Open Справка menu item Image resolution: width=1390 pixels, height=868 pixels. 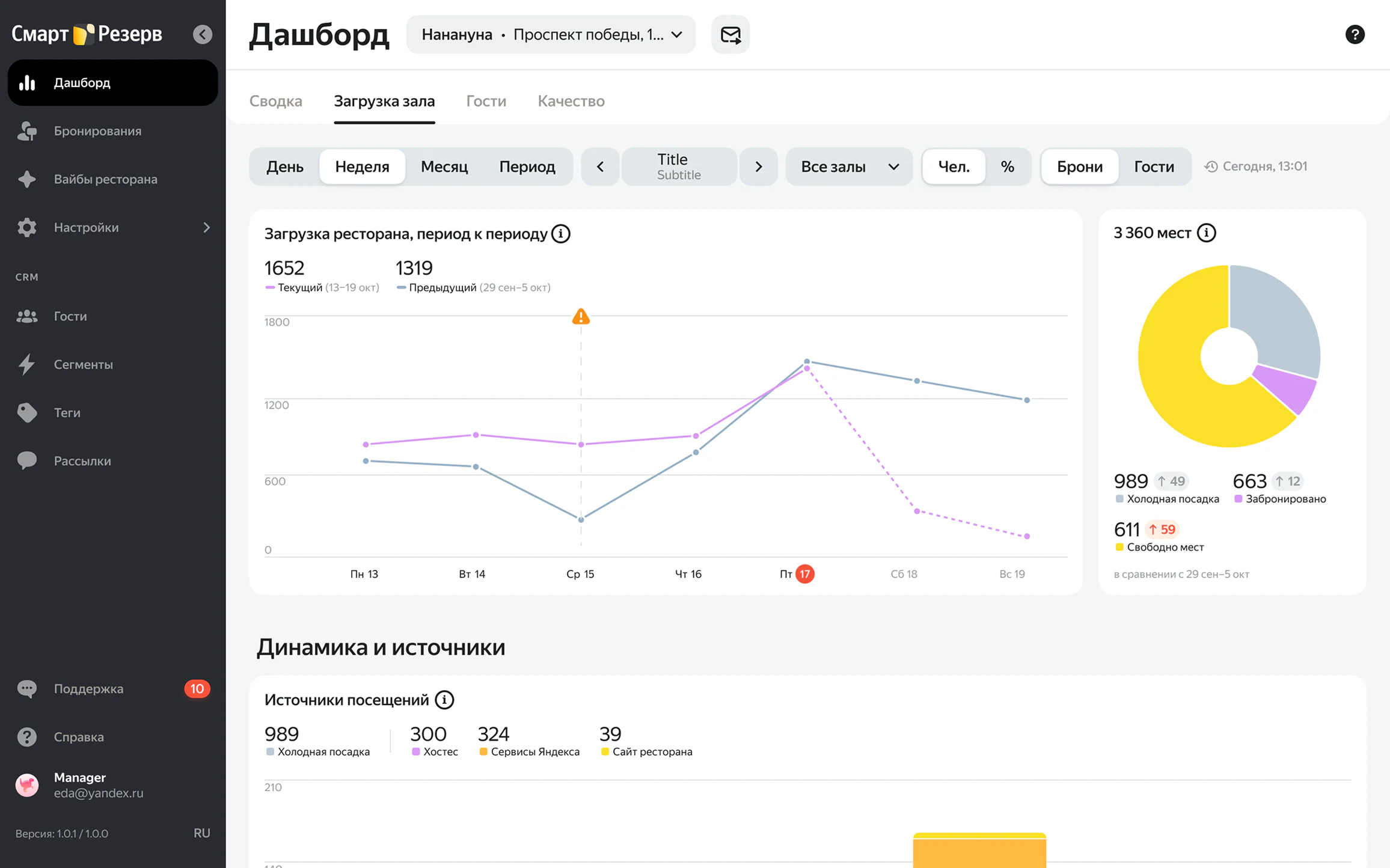(113, 736)
